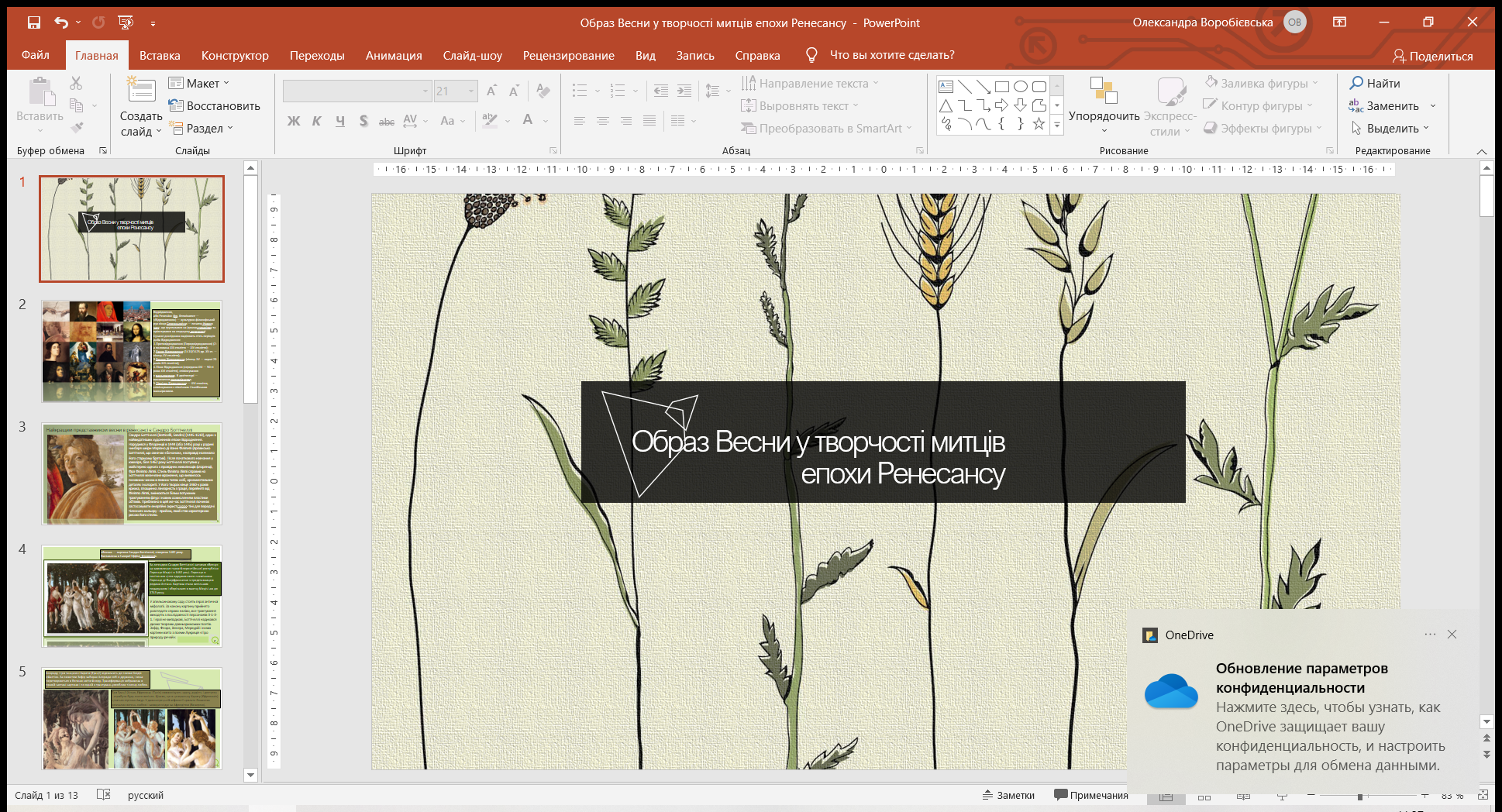
Task: Save the presentation with the floppy disk icon
Action: click(x=33, y=22)
